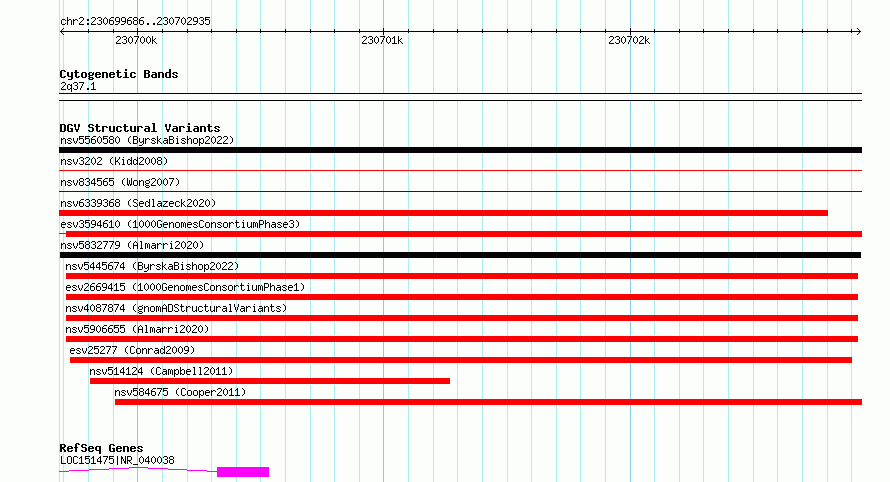Select the RefSeq Genes track title
The width and height of the screenshot is (890, 482).
(101, 448)
